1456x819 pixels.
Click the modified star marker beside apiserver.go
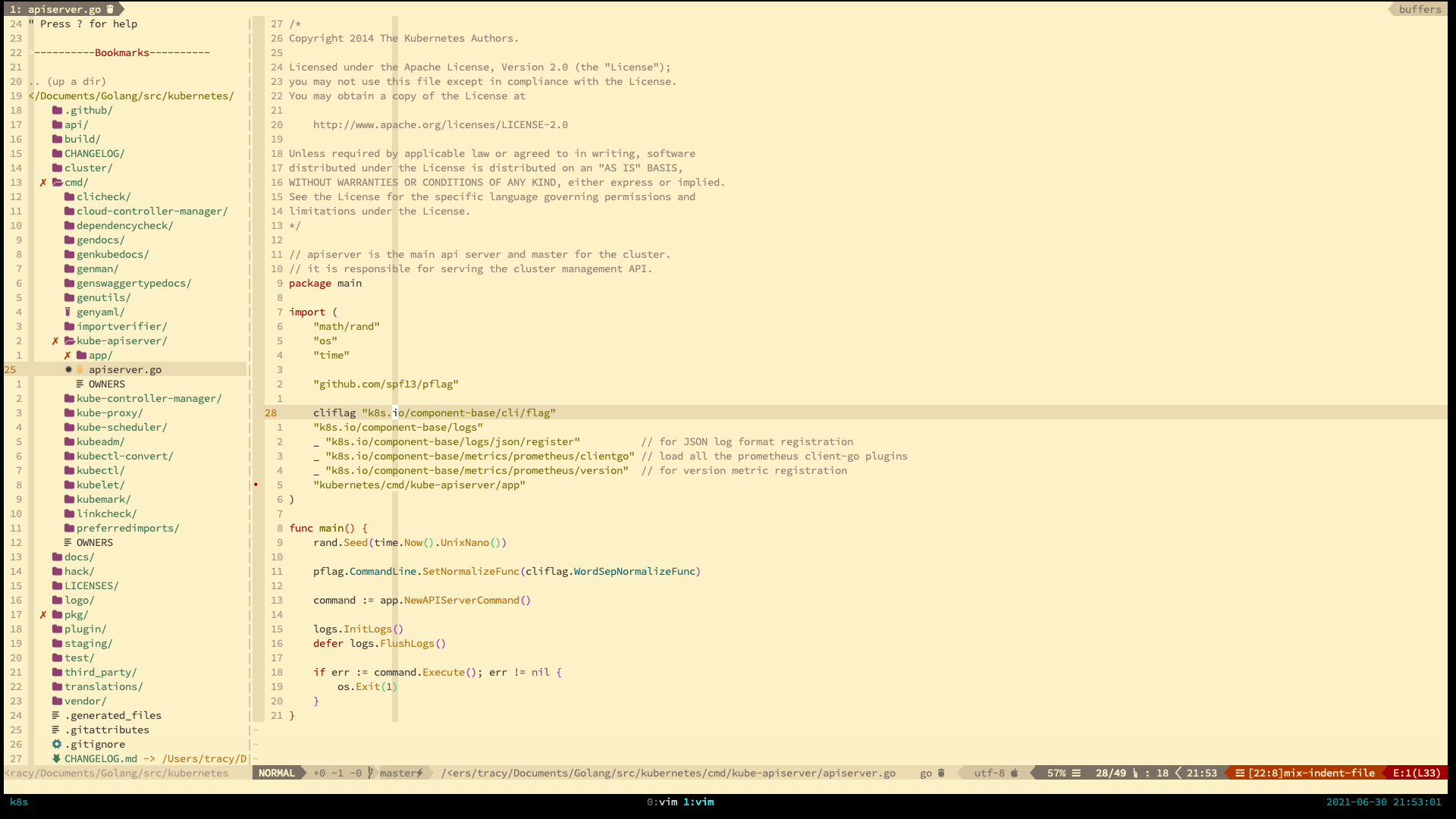[68, 370]
